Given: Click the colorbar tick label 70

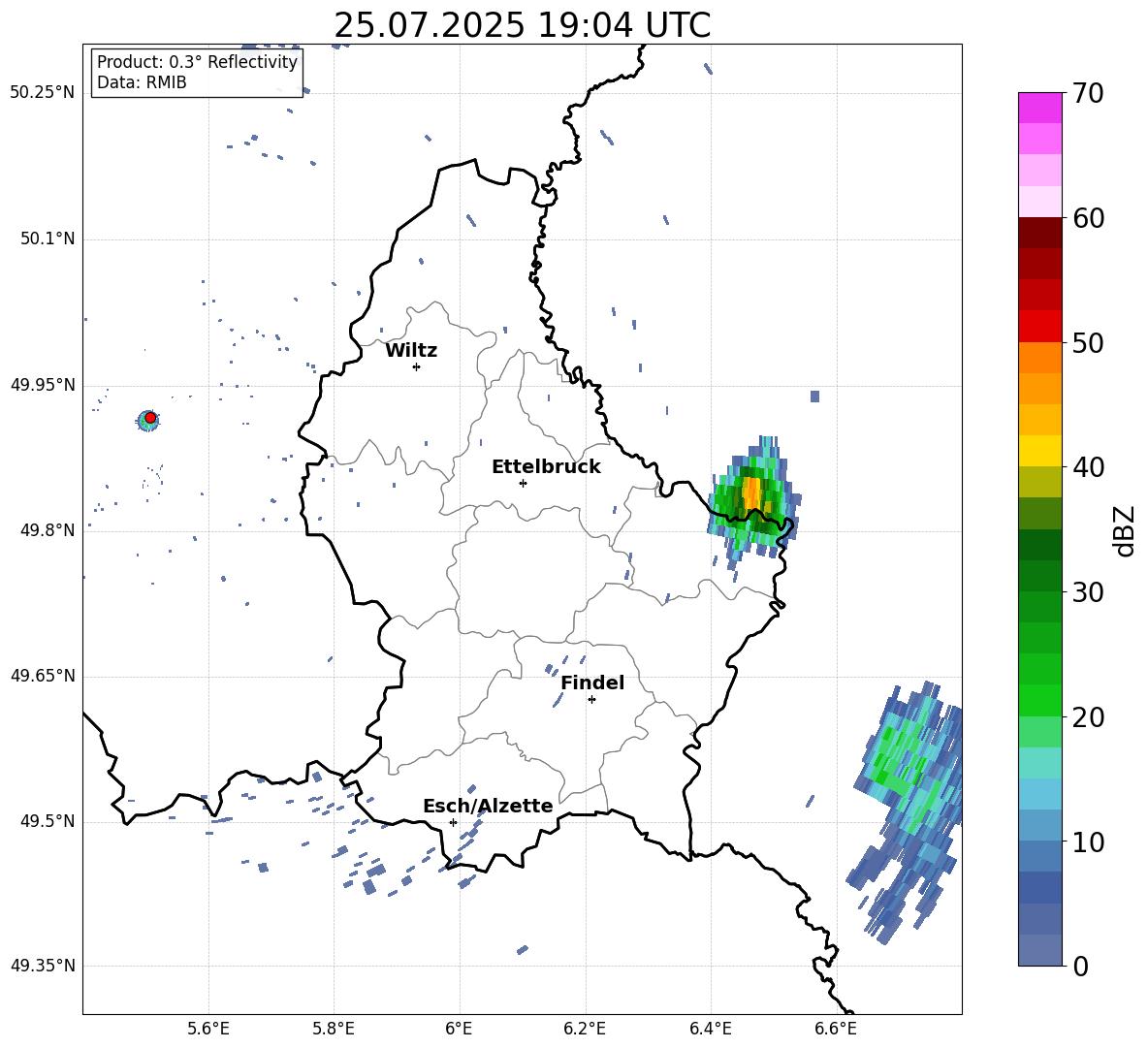Looking at the screenshot, I should click(x=1088, y=94).
